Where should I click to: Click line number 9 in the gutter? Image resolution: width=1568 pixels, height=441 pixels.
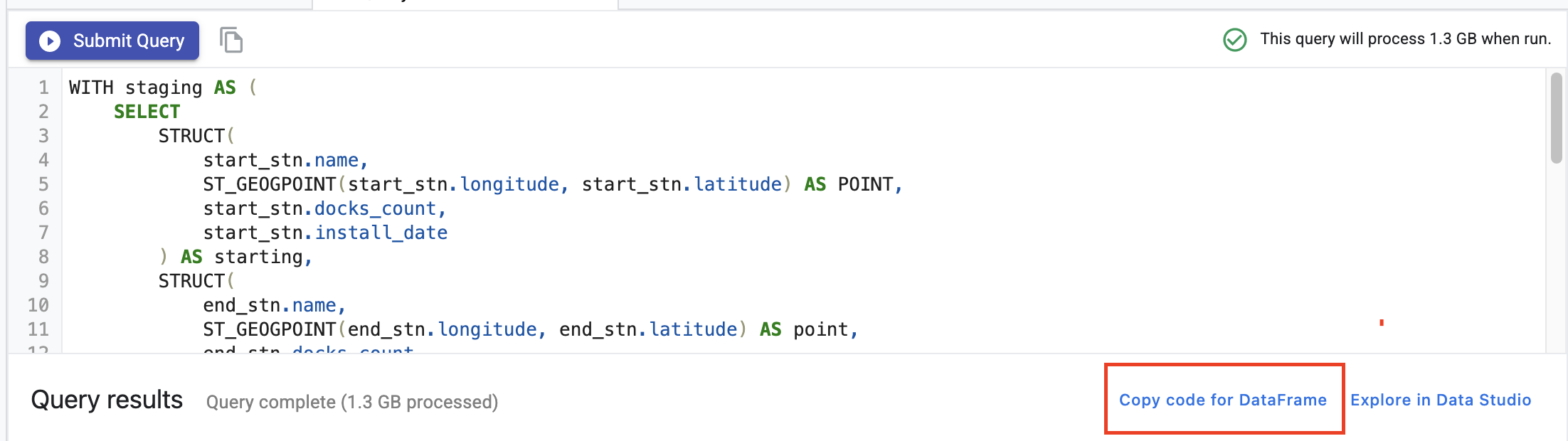[x=43, y=281]
